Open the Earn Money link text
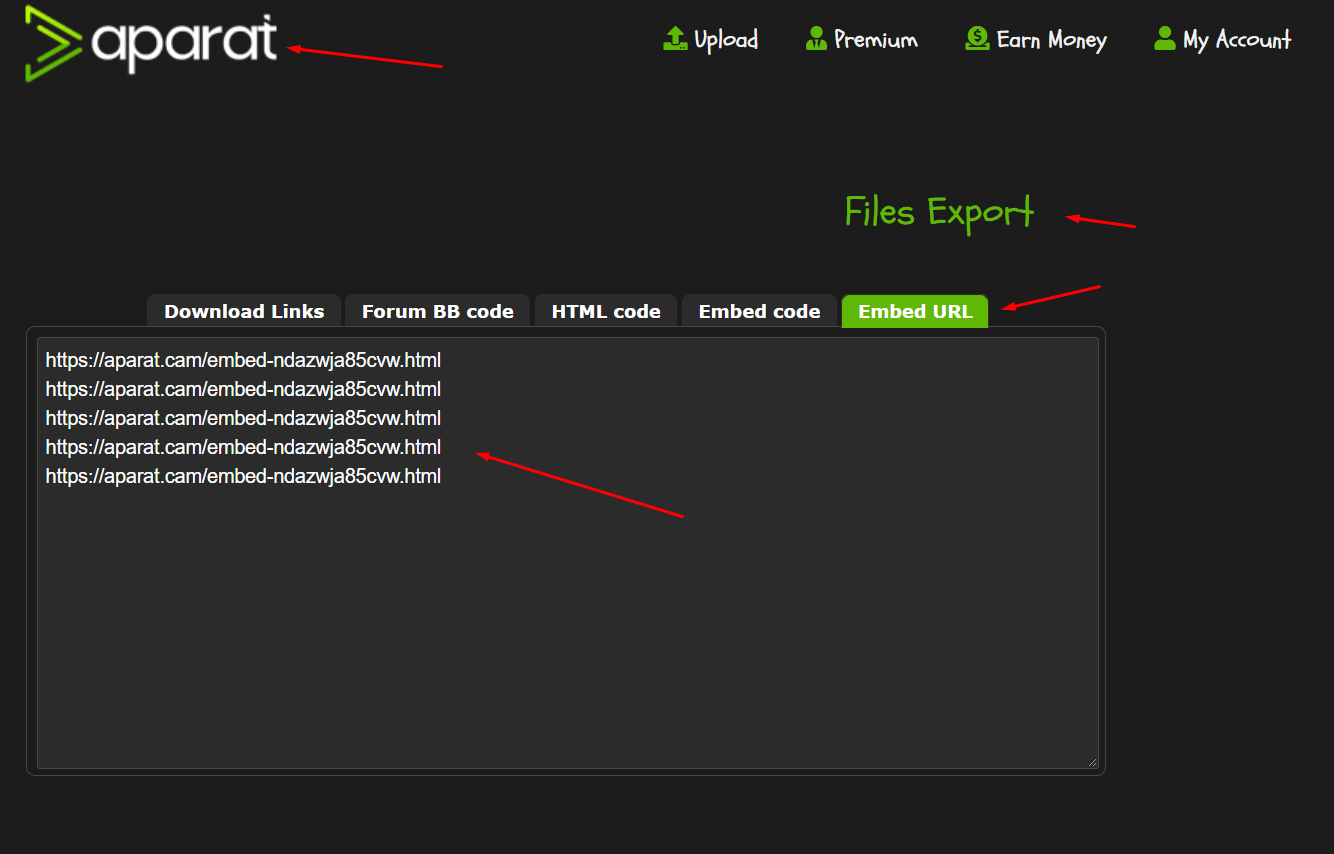Image resolution: width=1334 pixels, height=854 pixels. (x=1051, y=40)
